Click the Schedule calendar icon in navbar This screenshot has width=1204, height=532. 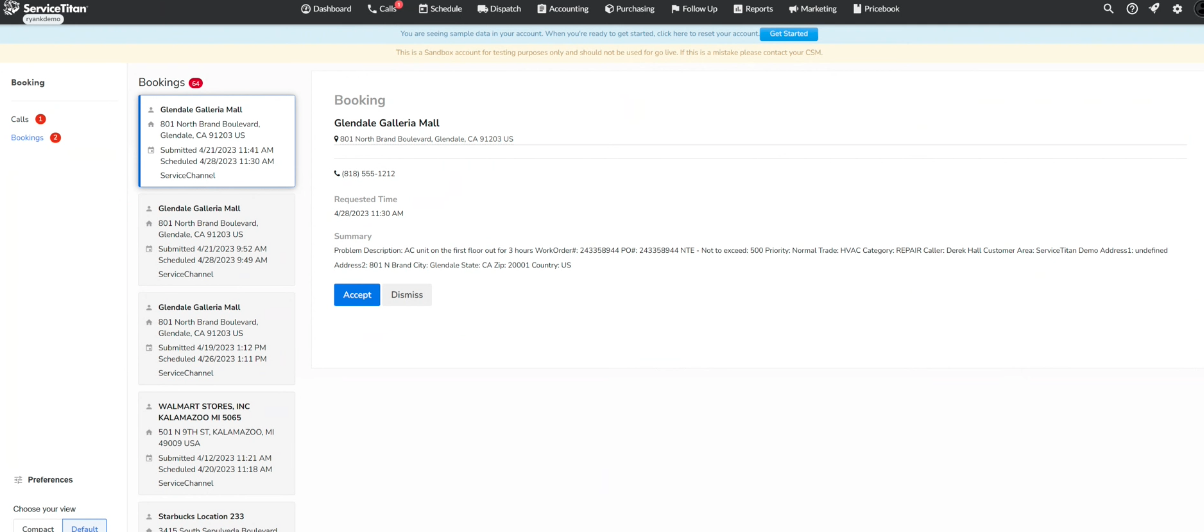pos(423,9)
